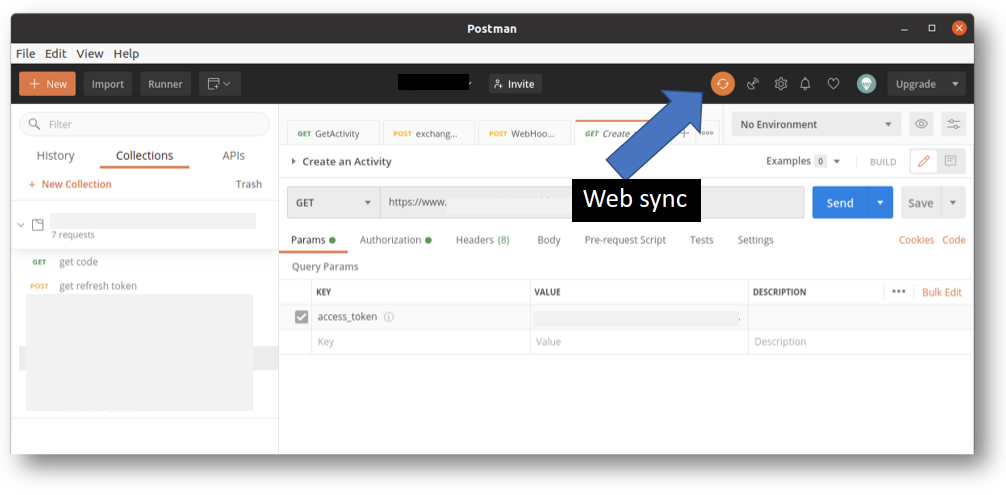Open the Save button dropdown arrow
The width and height of the screenshot is (1006, 495).
(x=953, y=203)
